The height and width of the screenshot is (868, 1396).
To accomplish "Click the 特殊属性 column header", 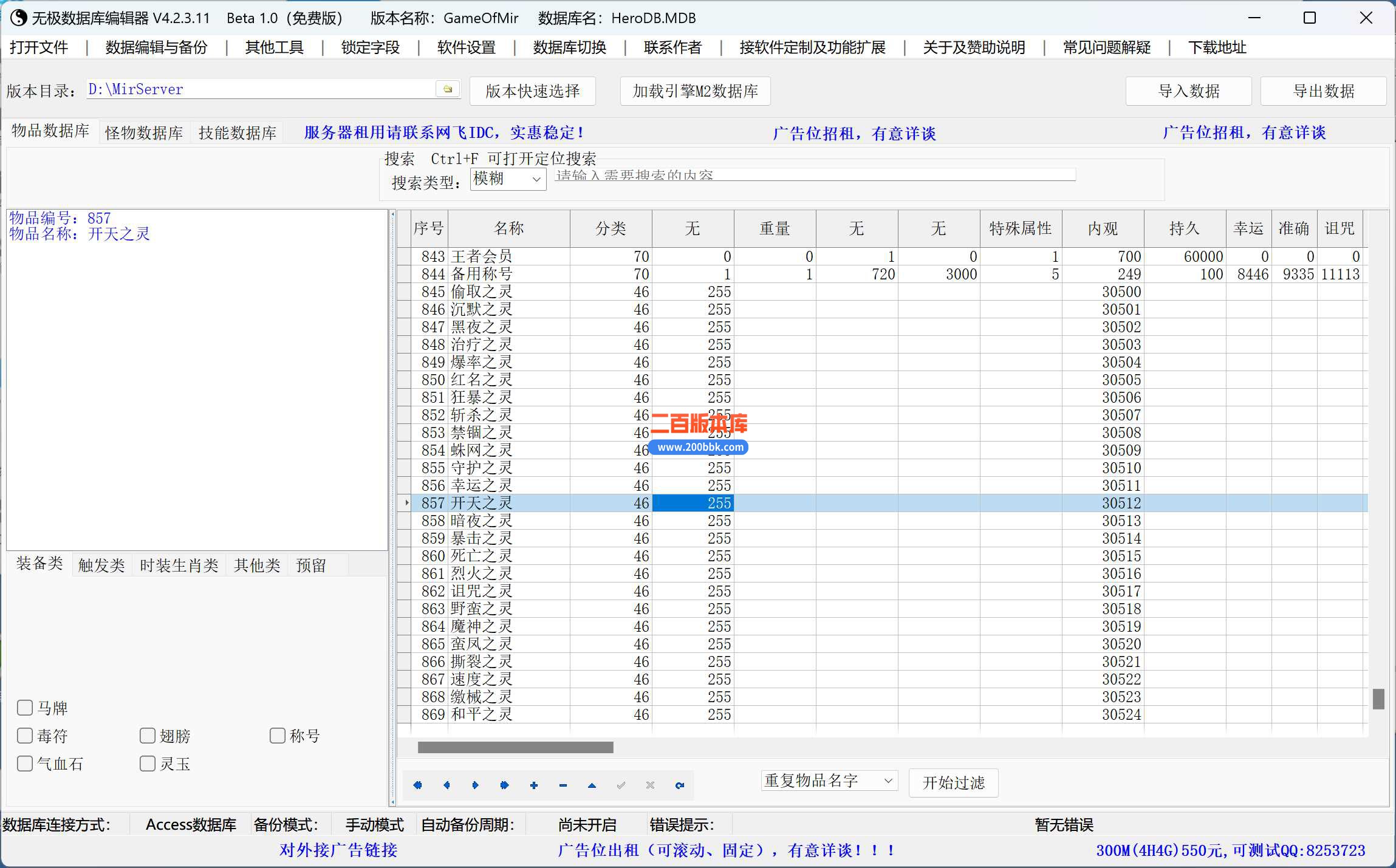I will tap(1021, 228).
